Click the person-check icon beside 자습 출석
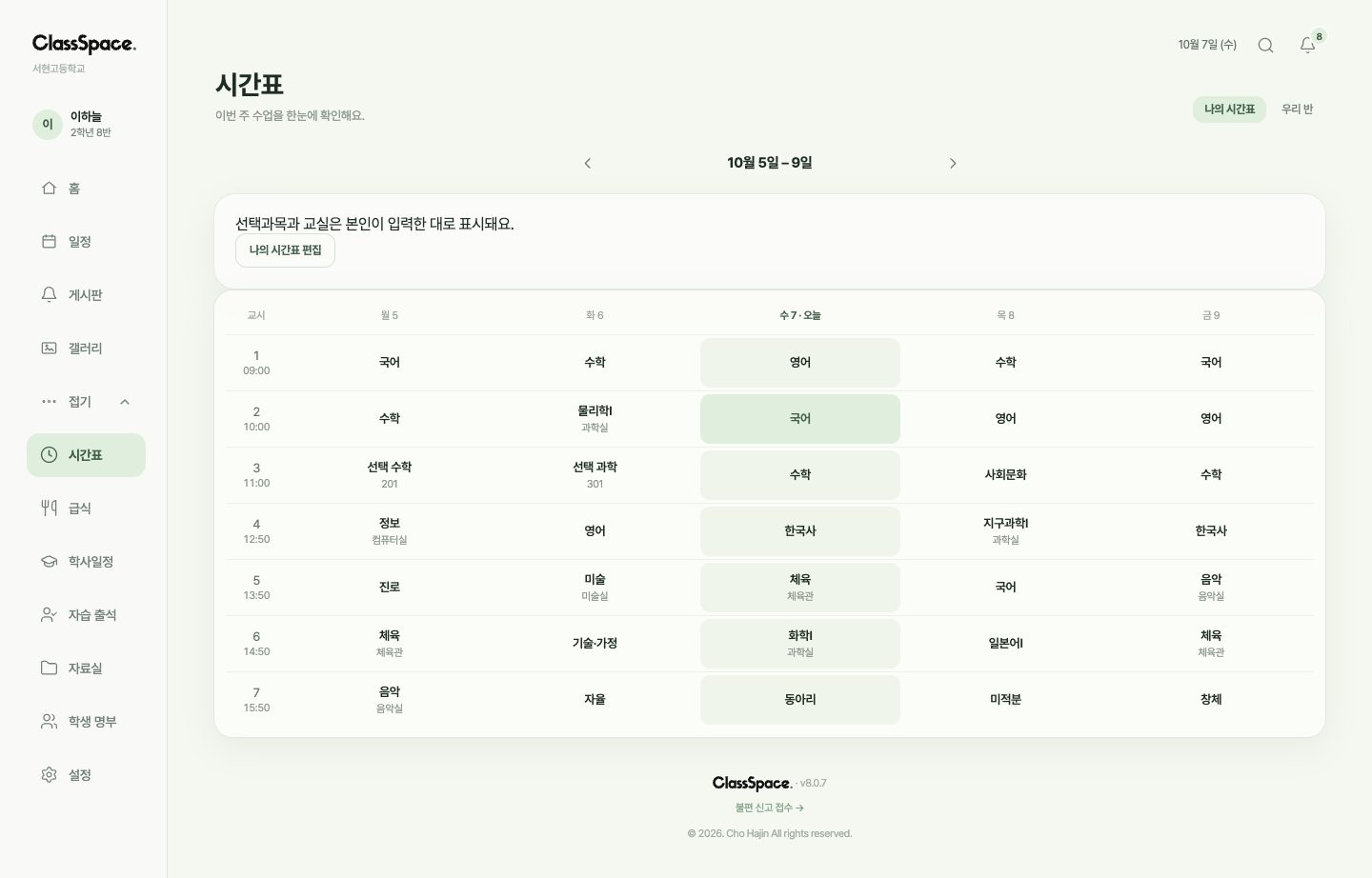The image size is (1372, 878). (x=49, y=614)
